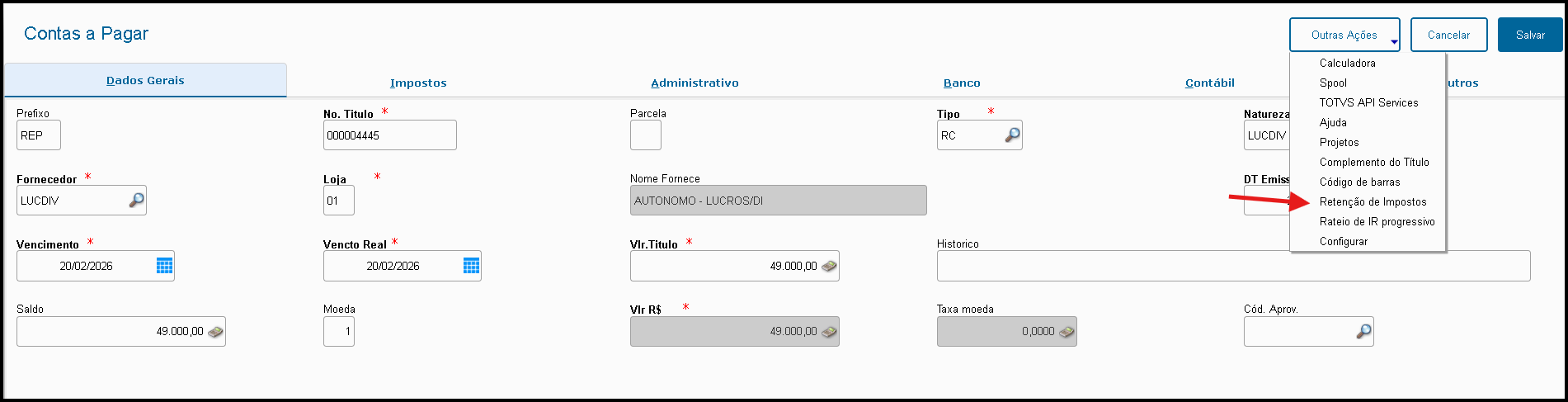Screen dimensions: 1568x402
Task: Expand the Outras Ações dropdown arrow
Action: click(x=1394, y=41)
